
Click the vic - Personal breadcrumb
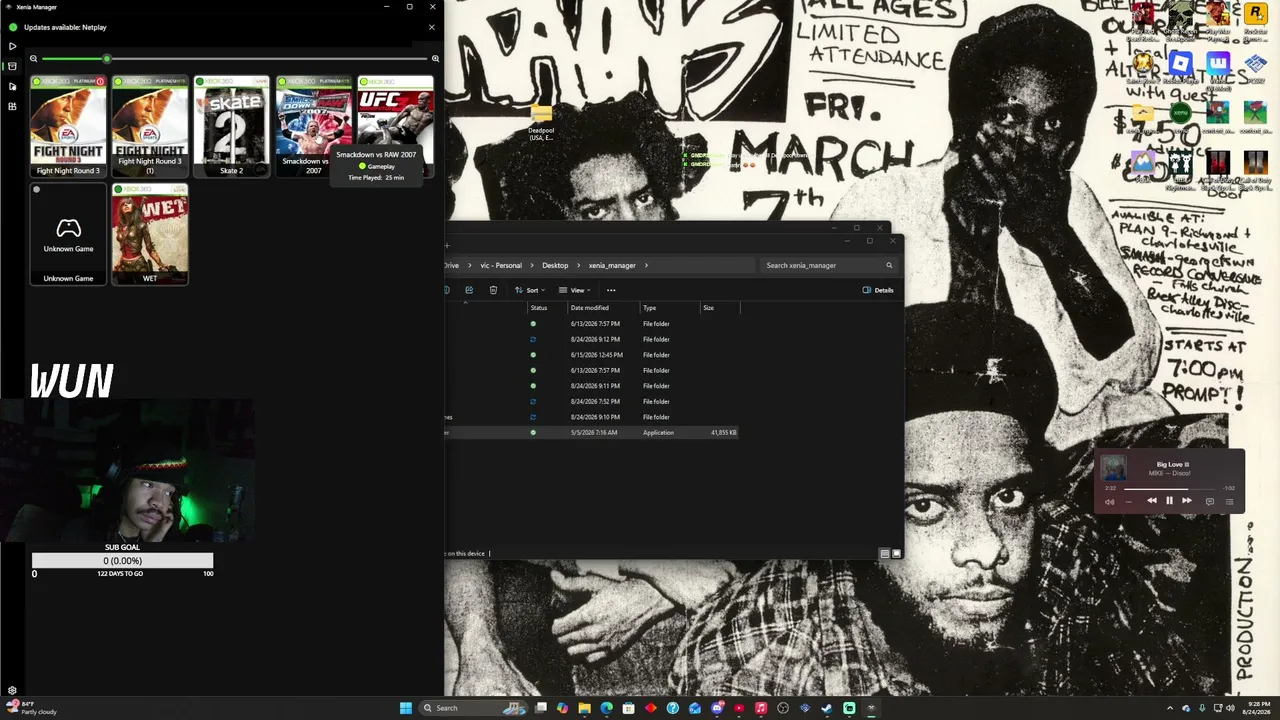pyautogui.click(x=501, y=265)
